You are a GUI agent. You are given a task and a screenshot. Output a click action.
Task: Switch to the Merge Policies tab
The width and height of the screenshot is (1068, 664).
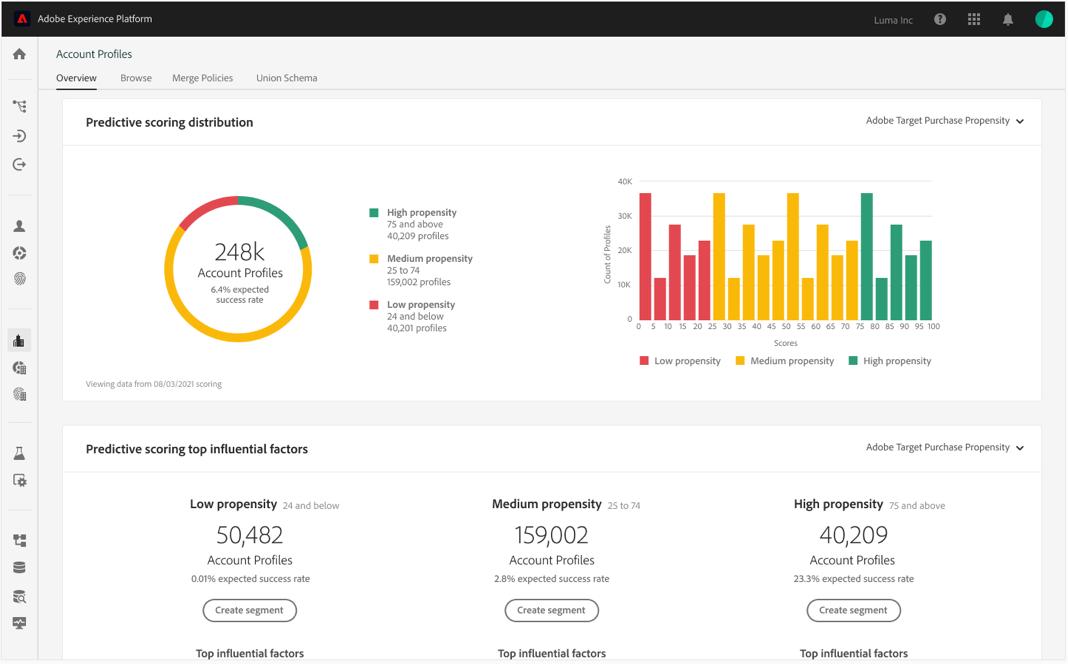coord(202,78)
